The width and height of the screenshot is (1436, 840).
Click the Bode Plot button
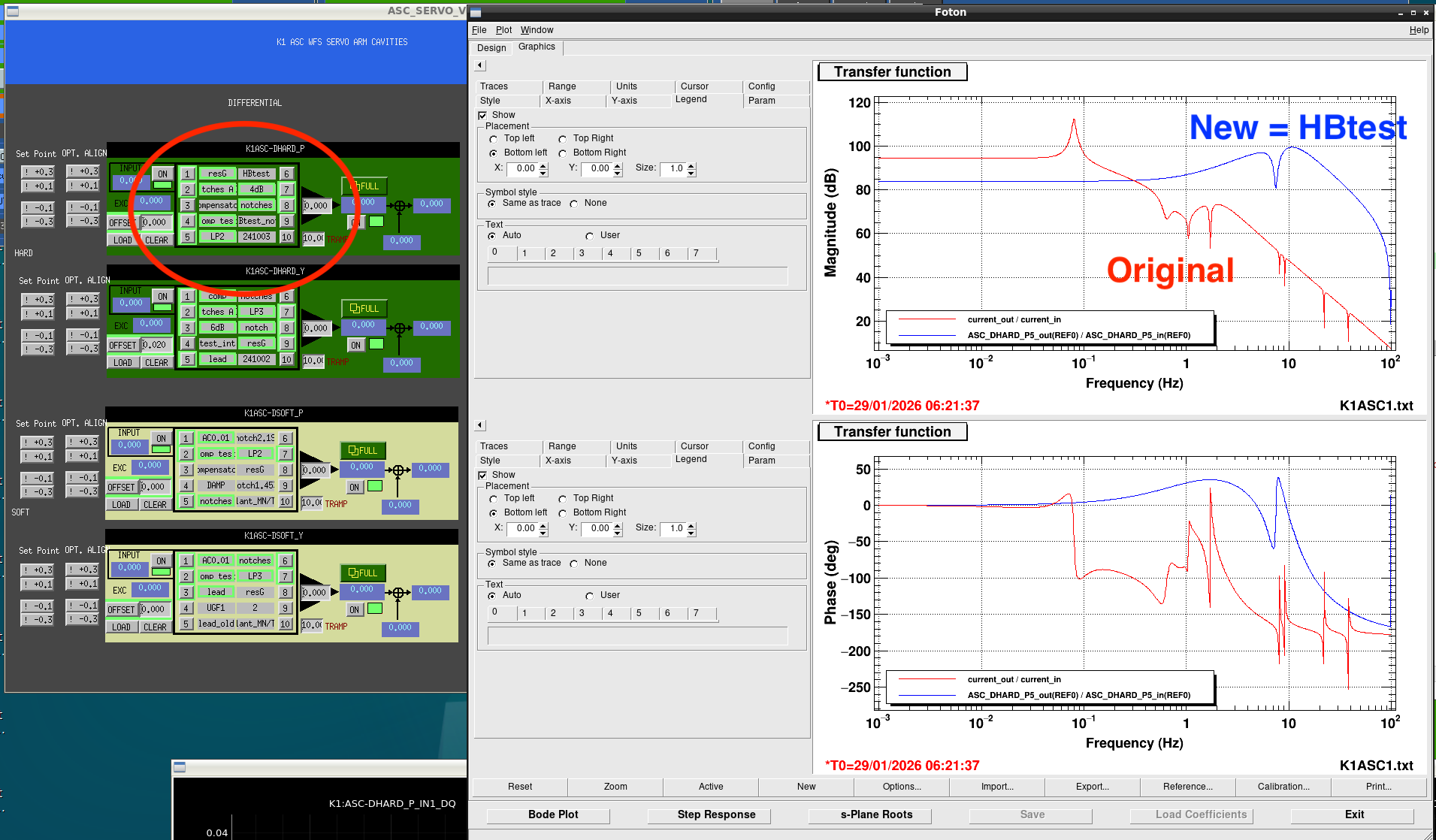(x=553, y=814)
